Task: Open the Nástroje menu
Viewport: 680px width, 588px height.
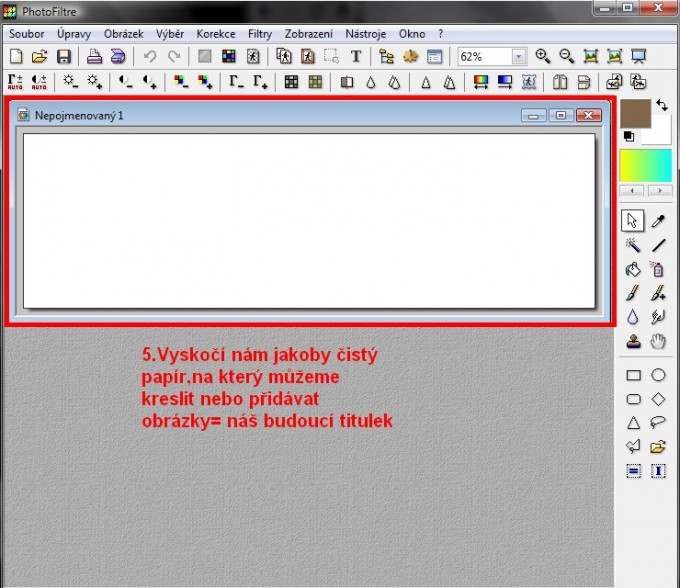Action: coord(366,34)
